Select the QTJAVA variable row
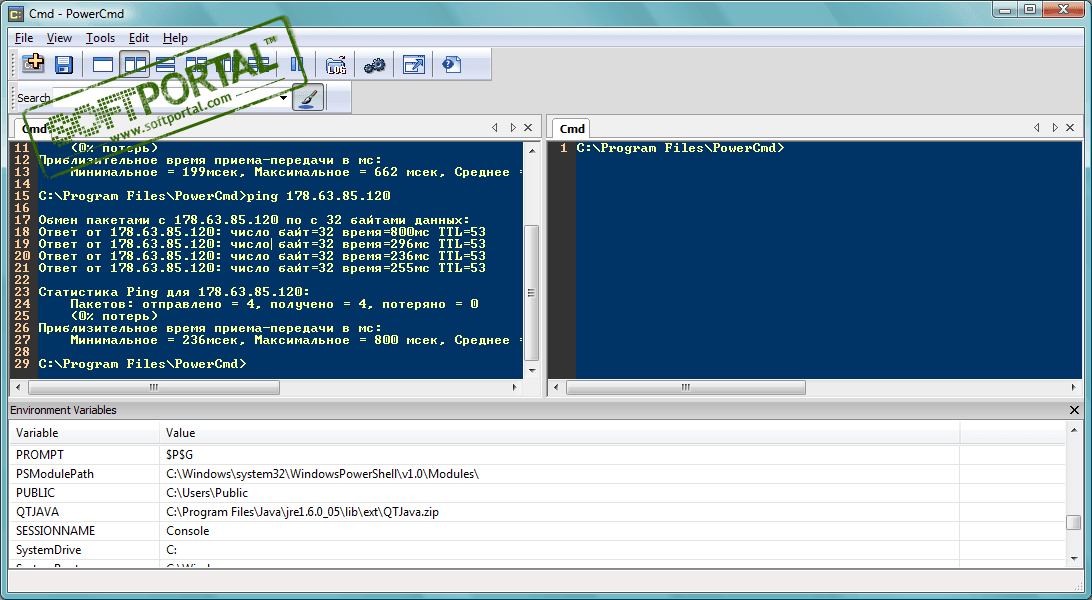 (x=537, y=512)
